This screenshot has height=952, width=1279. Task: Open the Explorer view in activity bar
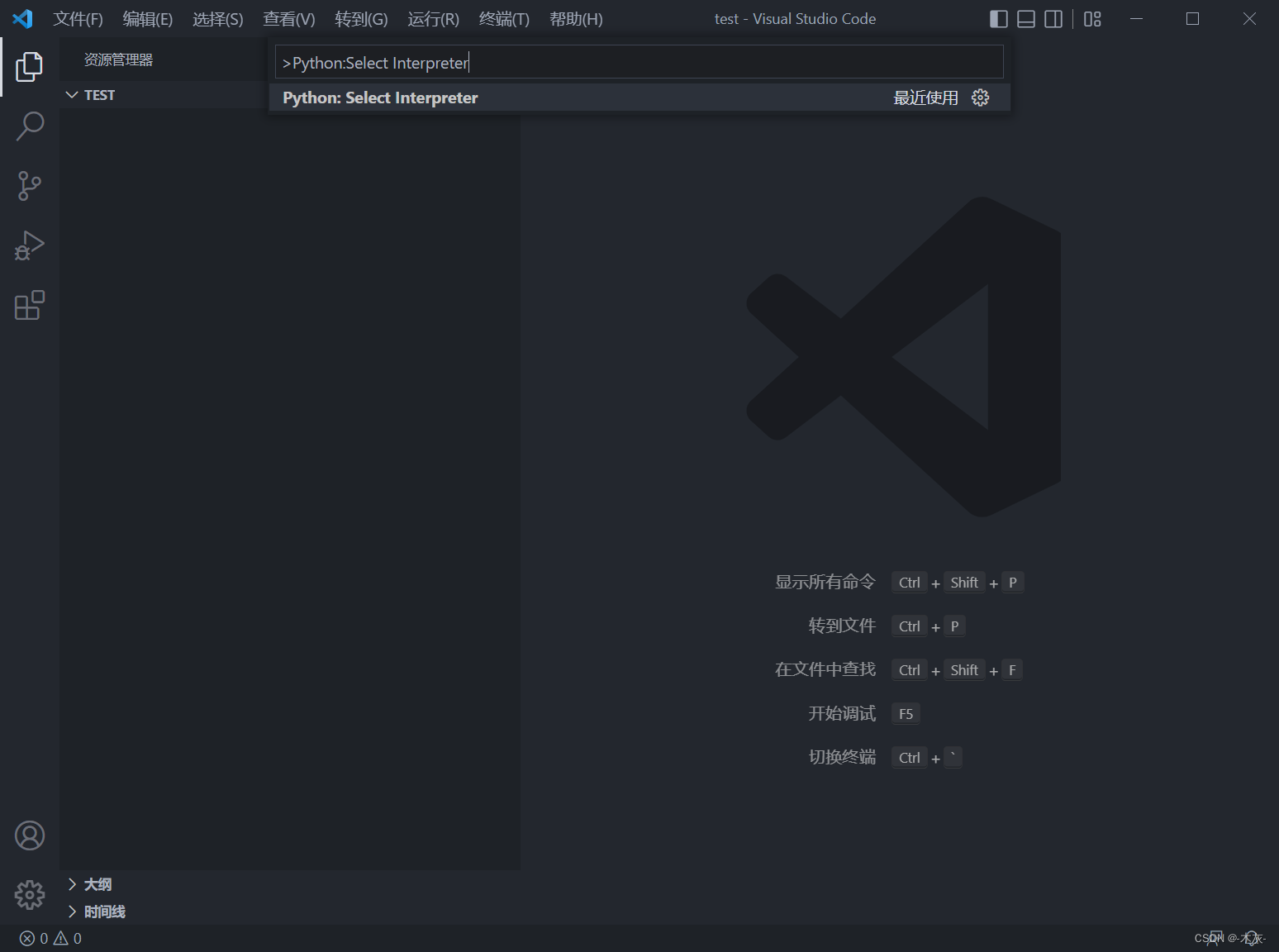coord(30,67)
